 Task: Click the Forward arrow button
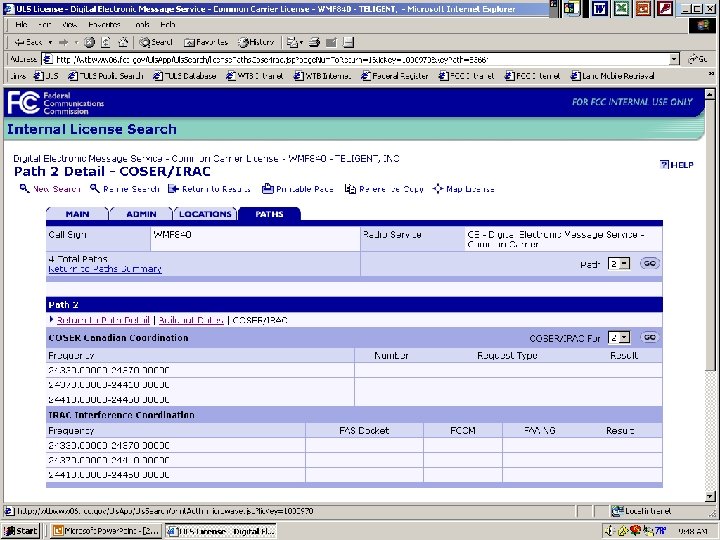click(x=63, y=42)
